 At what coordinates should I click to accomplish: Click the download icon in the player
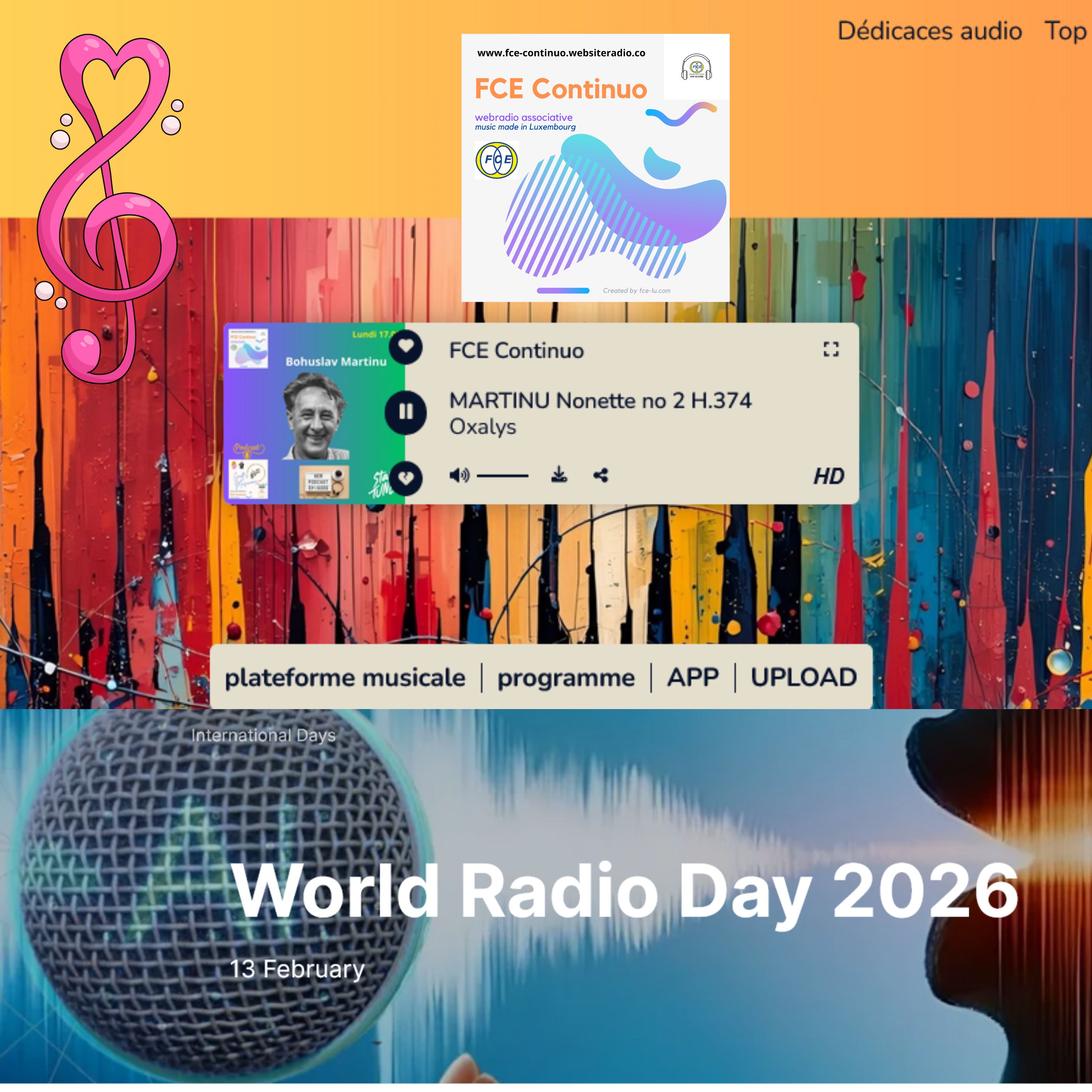559,475
